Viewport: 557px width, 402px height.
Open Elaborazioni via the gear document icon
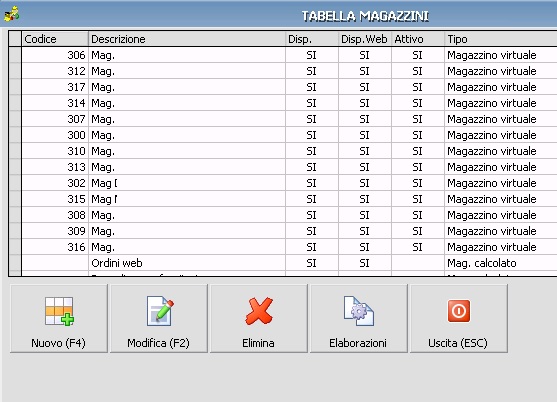coord(358,311)
